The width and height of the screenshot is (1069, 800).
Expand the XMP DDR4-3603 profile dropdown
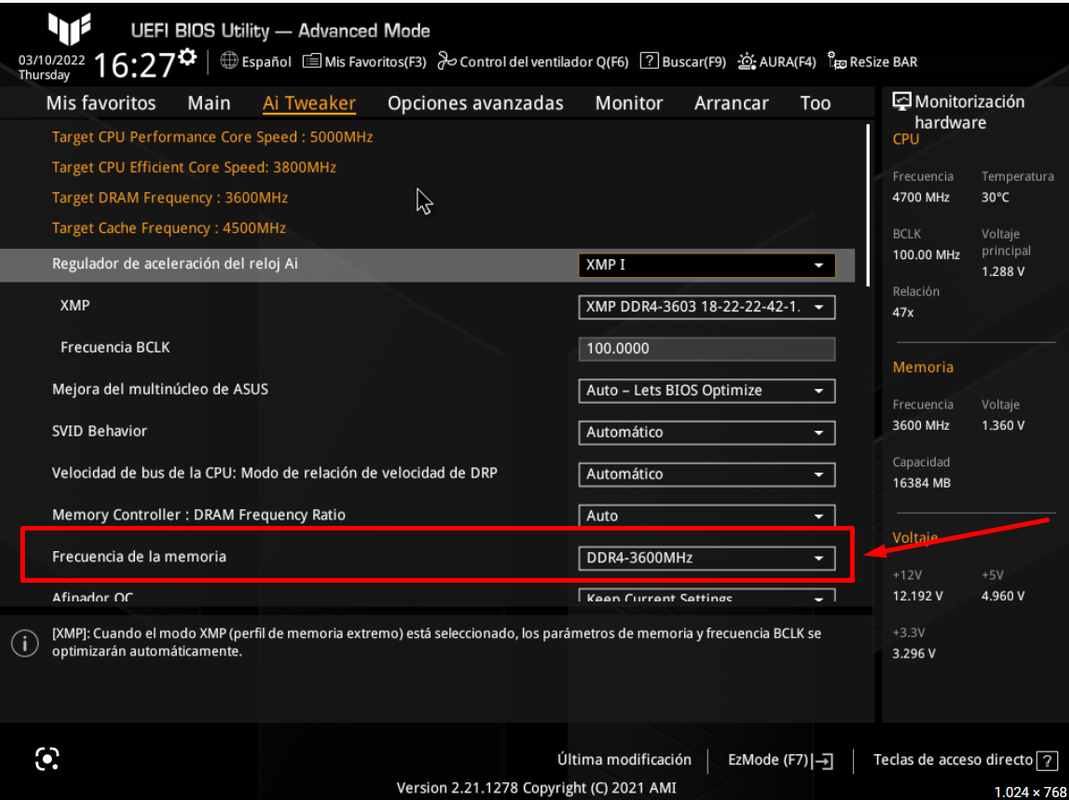point(706,307)
